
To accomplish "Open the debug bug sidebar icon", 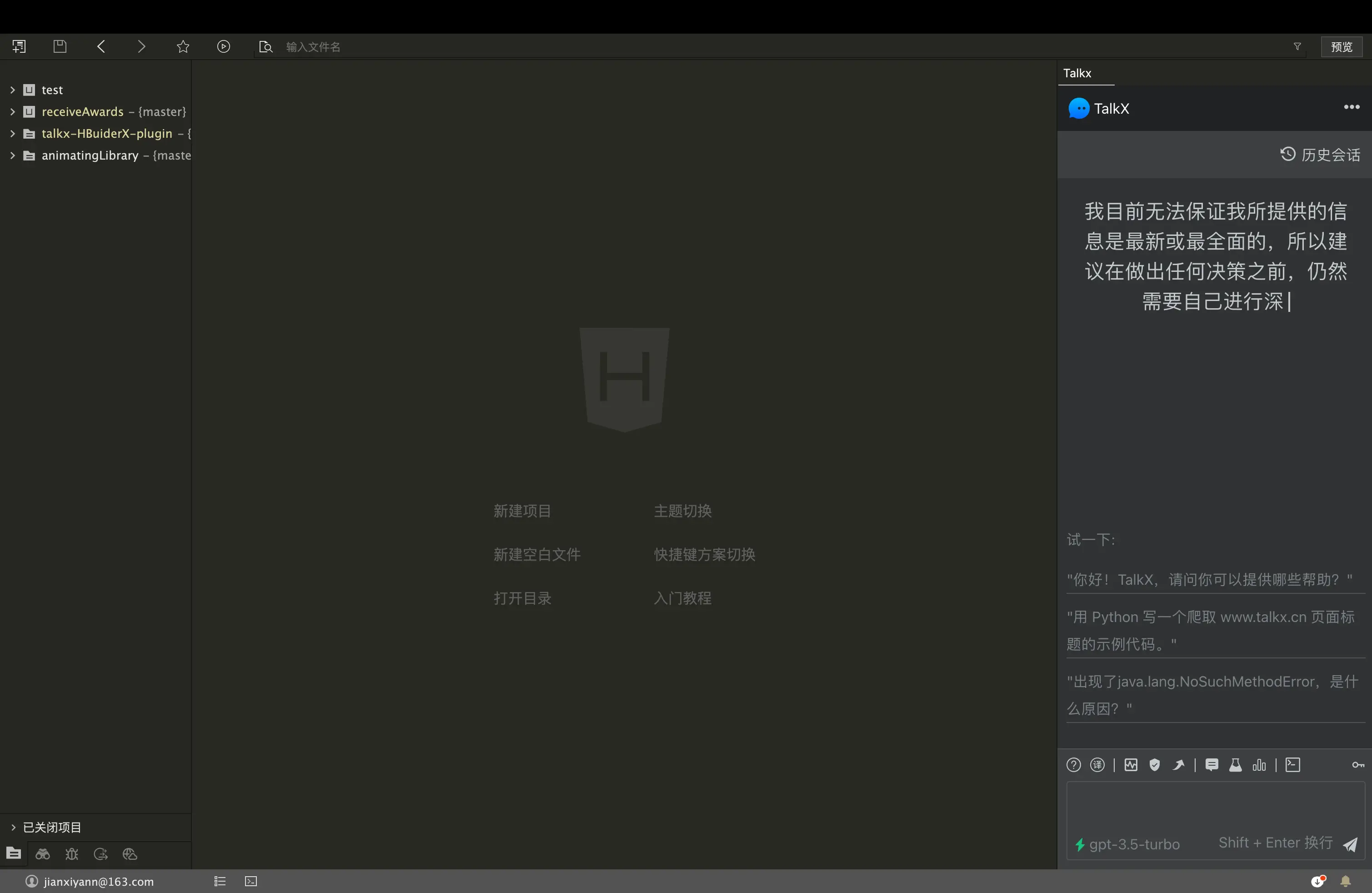I will pyautogui.click(x=71, y=854).
